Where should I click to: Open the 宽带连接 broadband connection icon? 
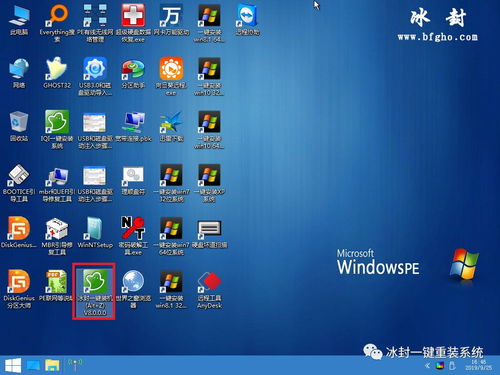tap(133, 127)
